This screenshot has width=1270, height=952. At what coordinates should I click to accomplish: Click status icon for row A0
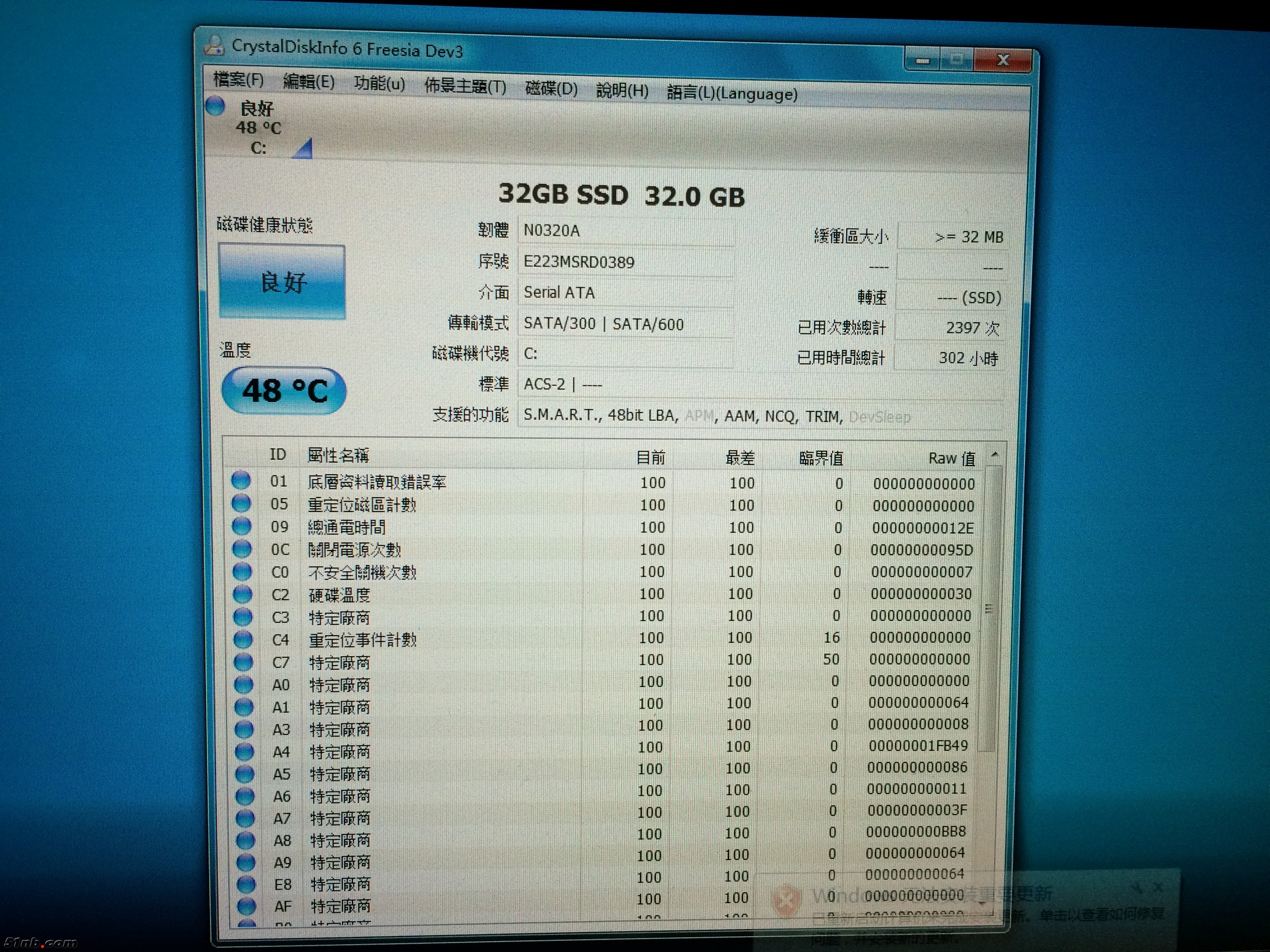pos(244,684)
